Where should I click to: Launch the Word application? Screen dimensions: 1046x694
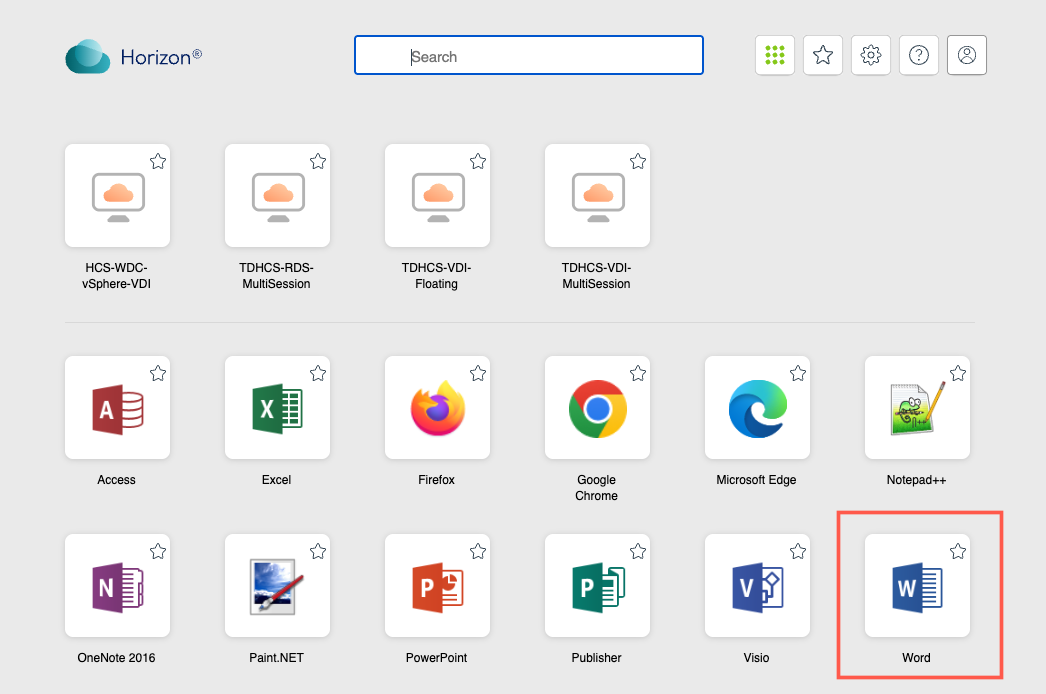916,586
